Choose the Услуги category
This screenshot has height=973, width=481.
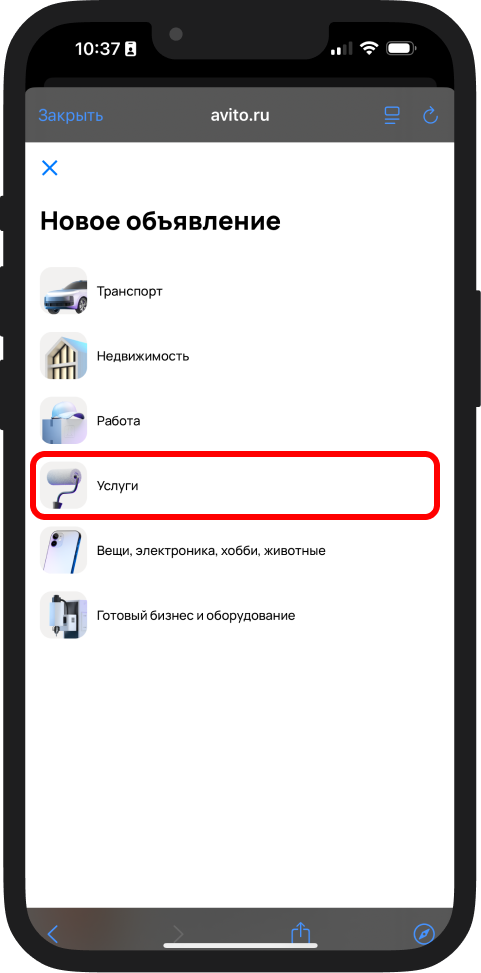236,486
